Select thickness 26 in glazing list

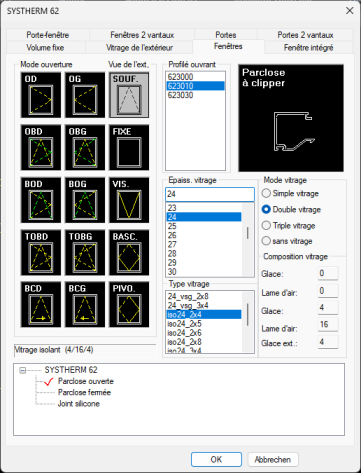pos(204,235)
